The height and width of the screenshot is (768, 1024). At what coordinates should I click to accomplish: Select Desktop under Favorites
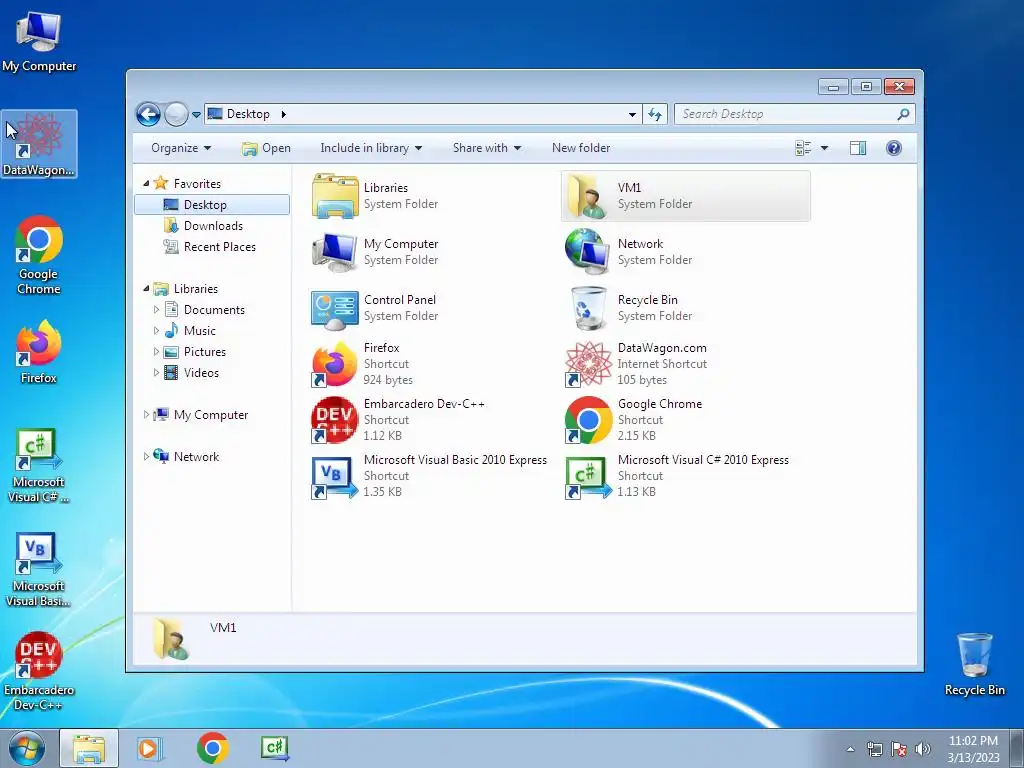(x=212, y=204)
